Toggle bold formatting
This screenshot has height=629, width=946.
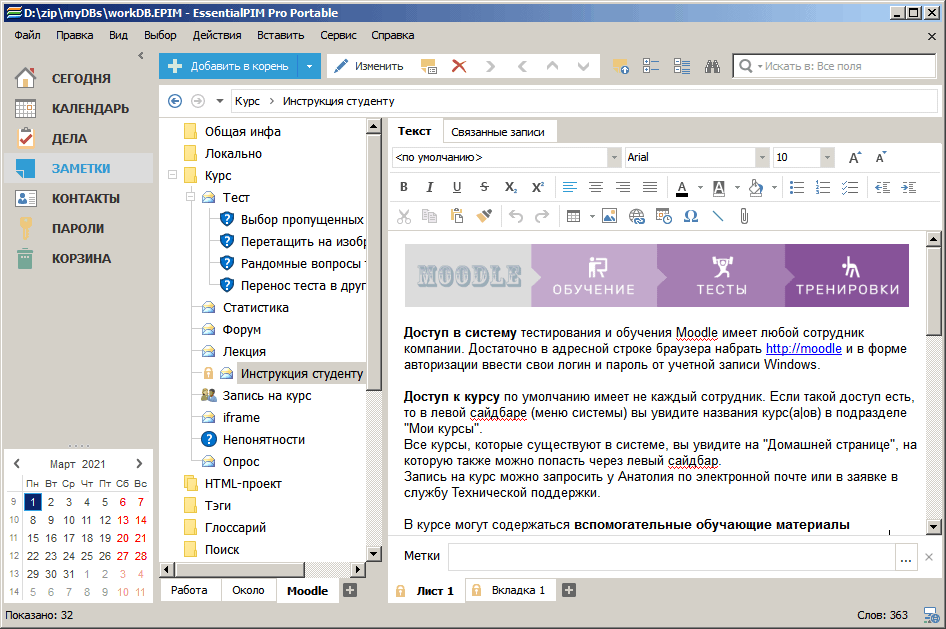404,188
